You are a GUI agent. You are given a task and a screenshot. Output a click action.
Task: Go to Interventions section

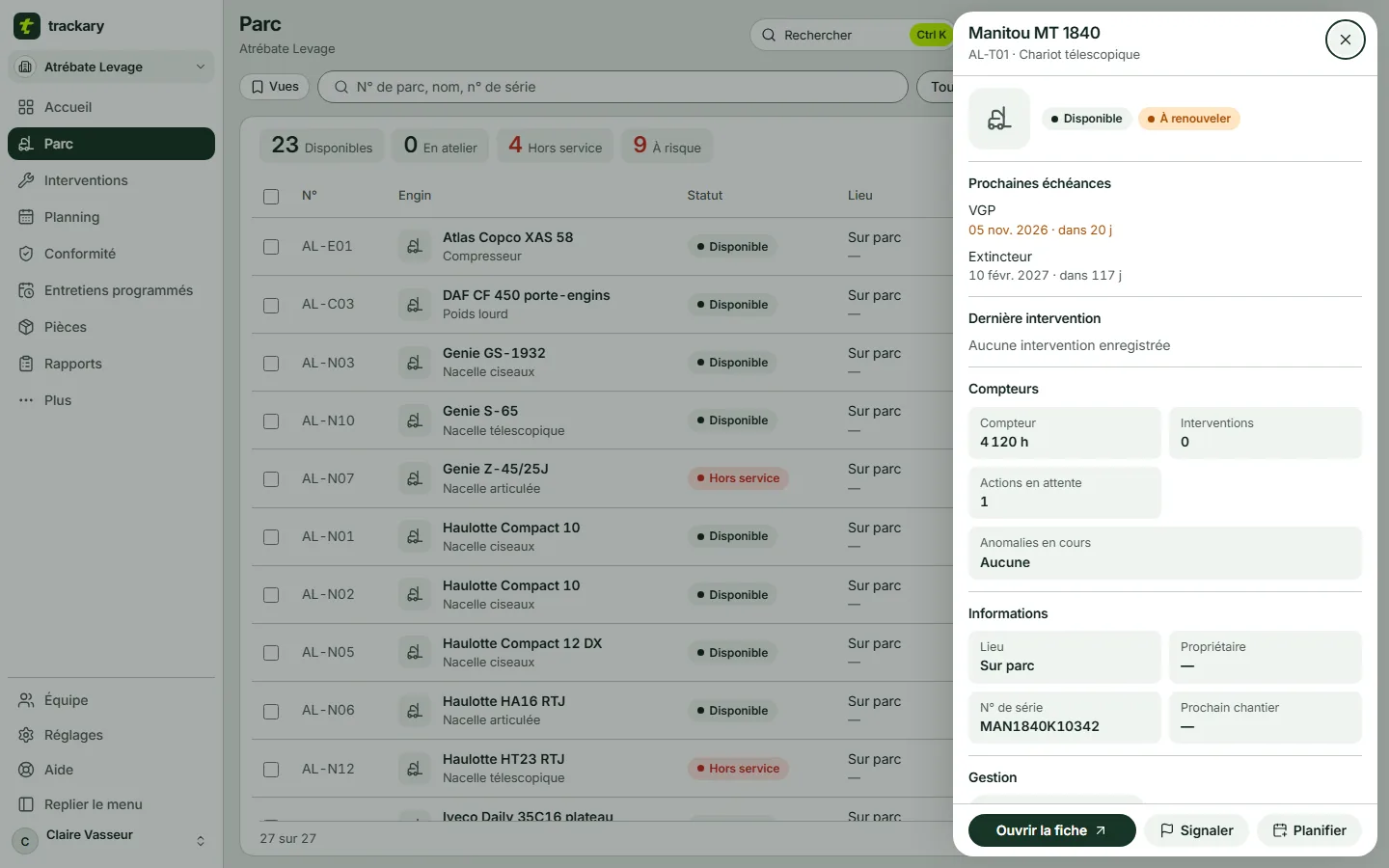[x=111, y=180]
